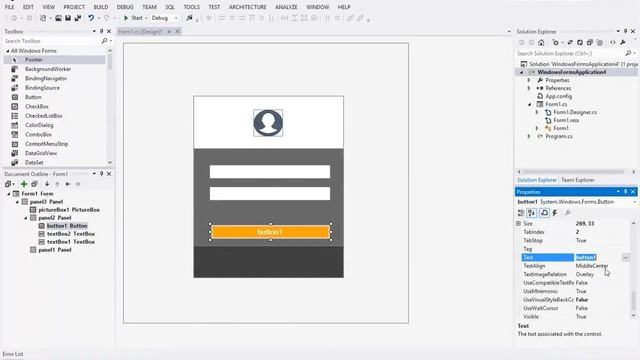Select pictureBox1 PictureBox in Document Outline
The image size is (640, 360).
point(69,210)
